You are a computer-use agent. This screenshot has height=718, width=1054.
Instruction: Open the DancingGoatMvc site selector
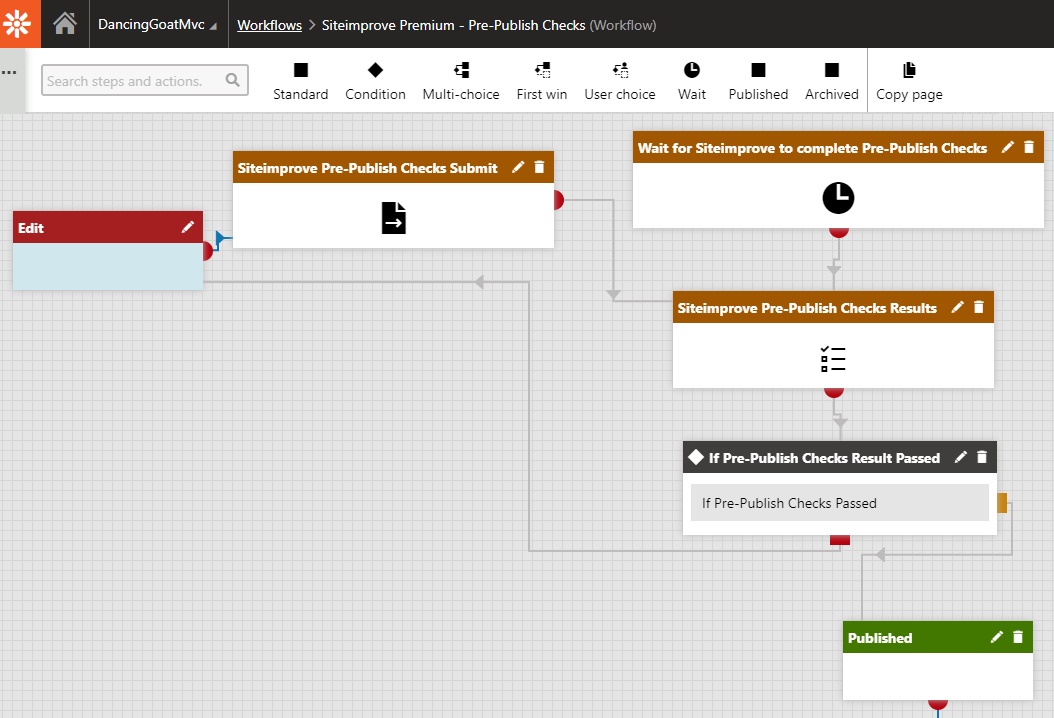click(x=158, y=25)
